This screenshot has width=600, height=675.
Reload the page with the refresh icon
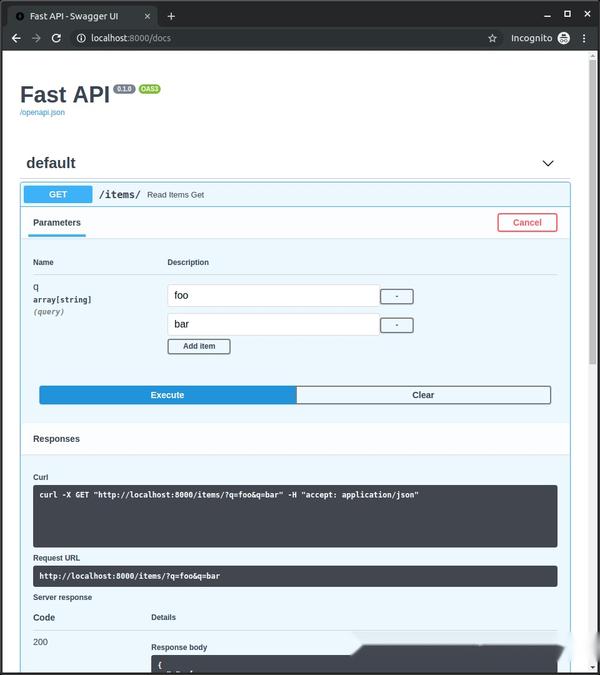(56, 38)
